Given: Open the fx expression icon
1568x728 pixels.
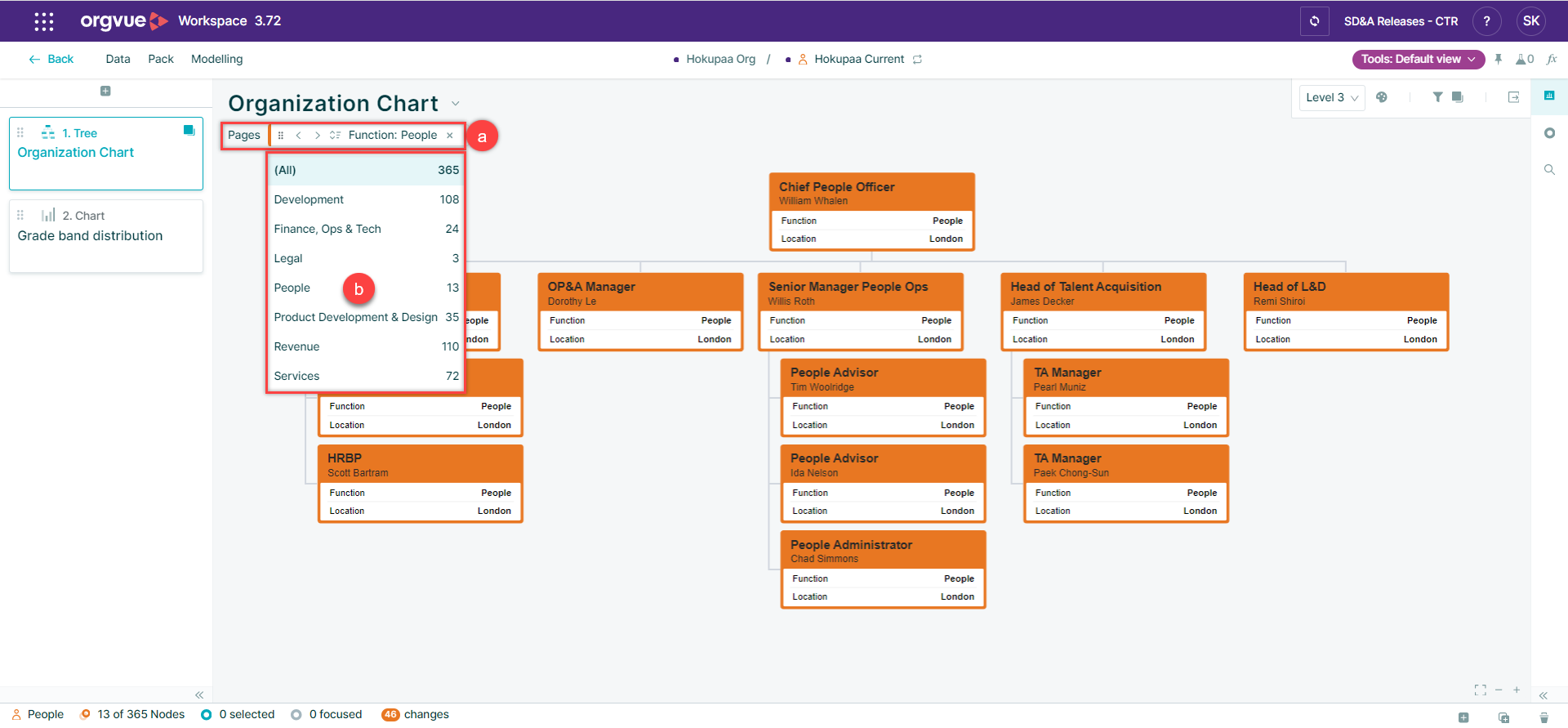Looking at the screenshot, I should coord(1552,59).
